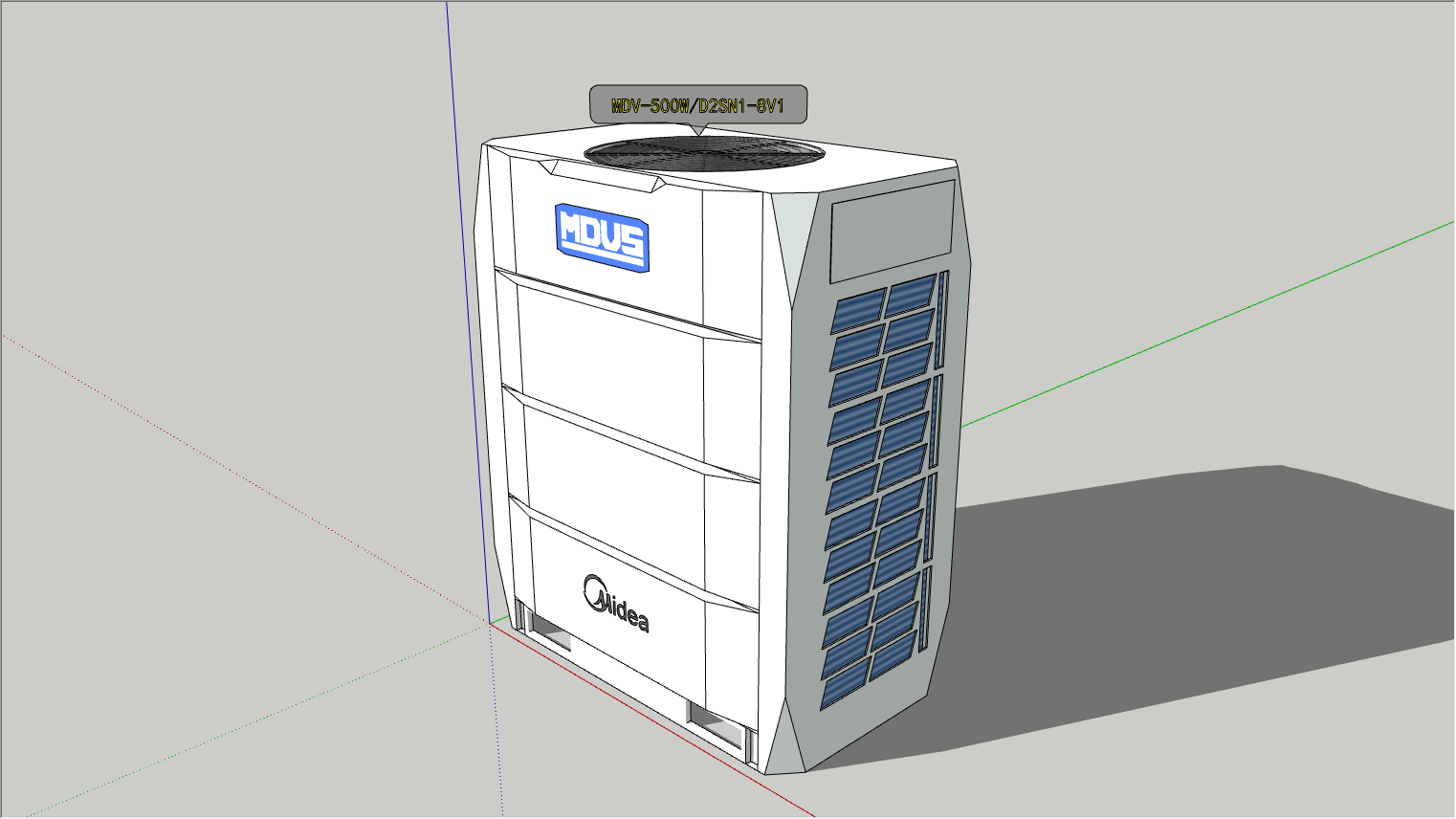Image resolution: width=1456 pixels, height=819 pixels.
Task: Click the Midea logo on front panel
Action: pyautogui.click(x=616, y=605)
